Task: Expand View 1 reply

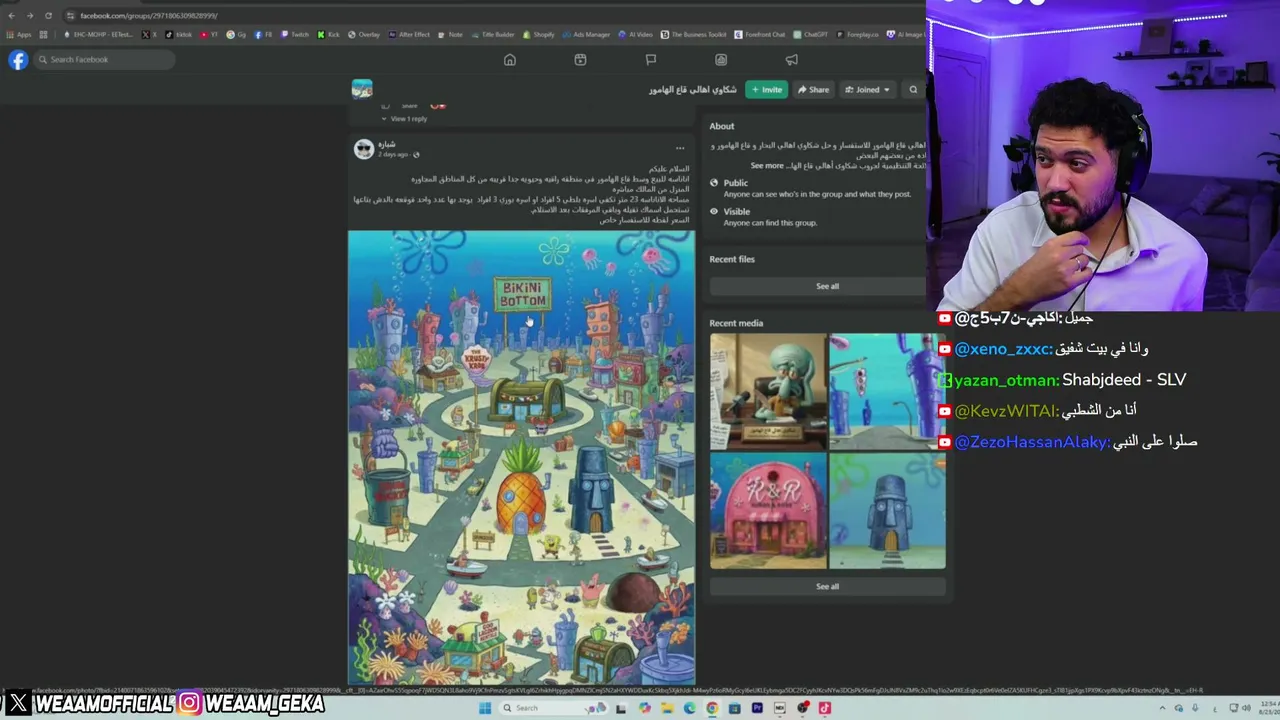Action: pos(404,119)
